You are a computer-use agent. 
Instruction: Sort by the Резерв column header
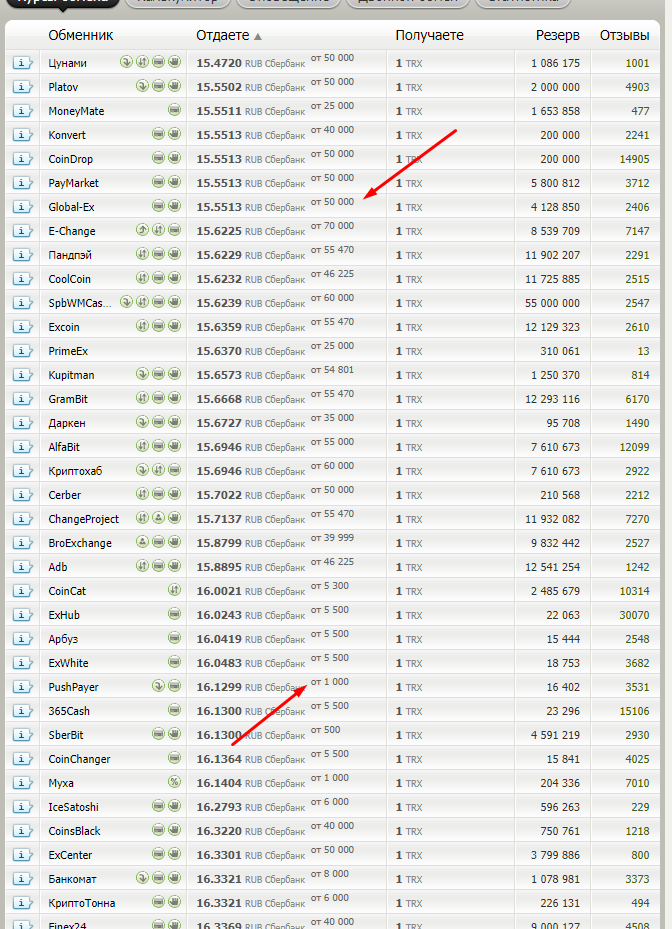coord(558,36)
